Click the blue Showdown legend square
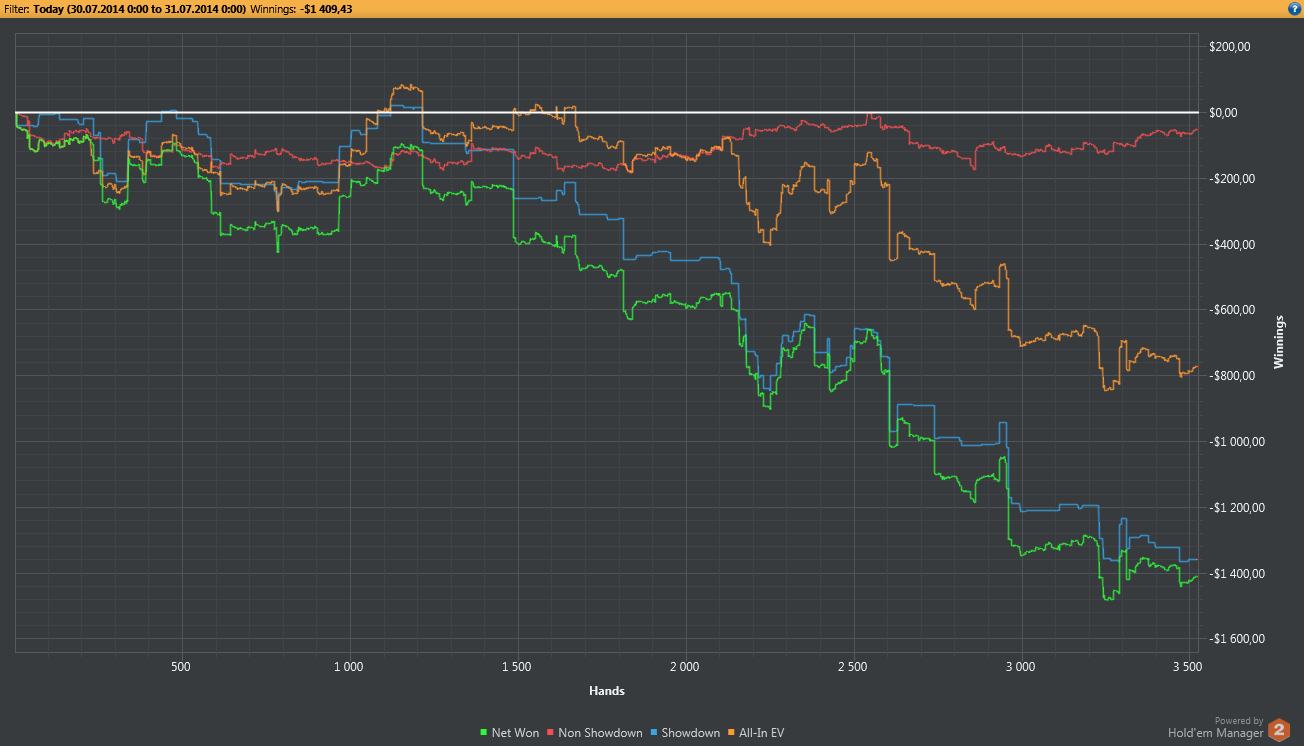This screenshot has width=1304, height=746. click(x=654, y=733)
